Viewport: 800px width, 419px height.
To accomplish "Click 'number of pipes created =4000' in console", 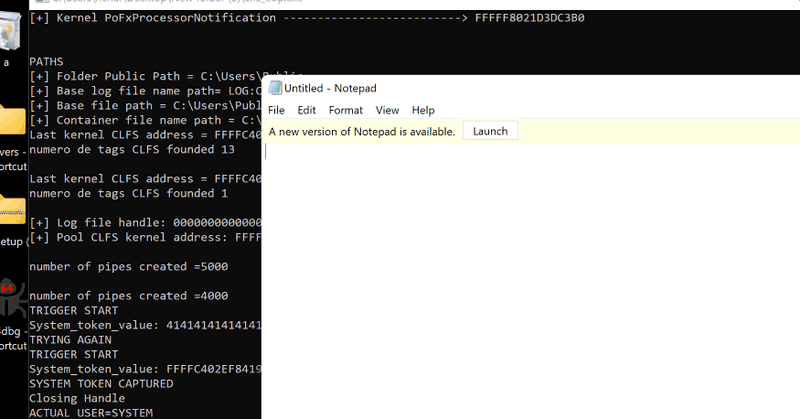I will pos(129,296).
